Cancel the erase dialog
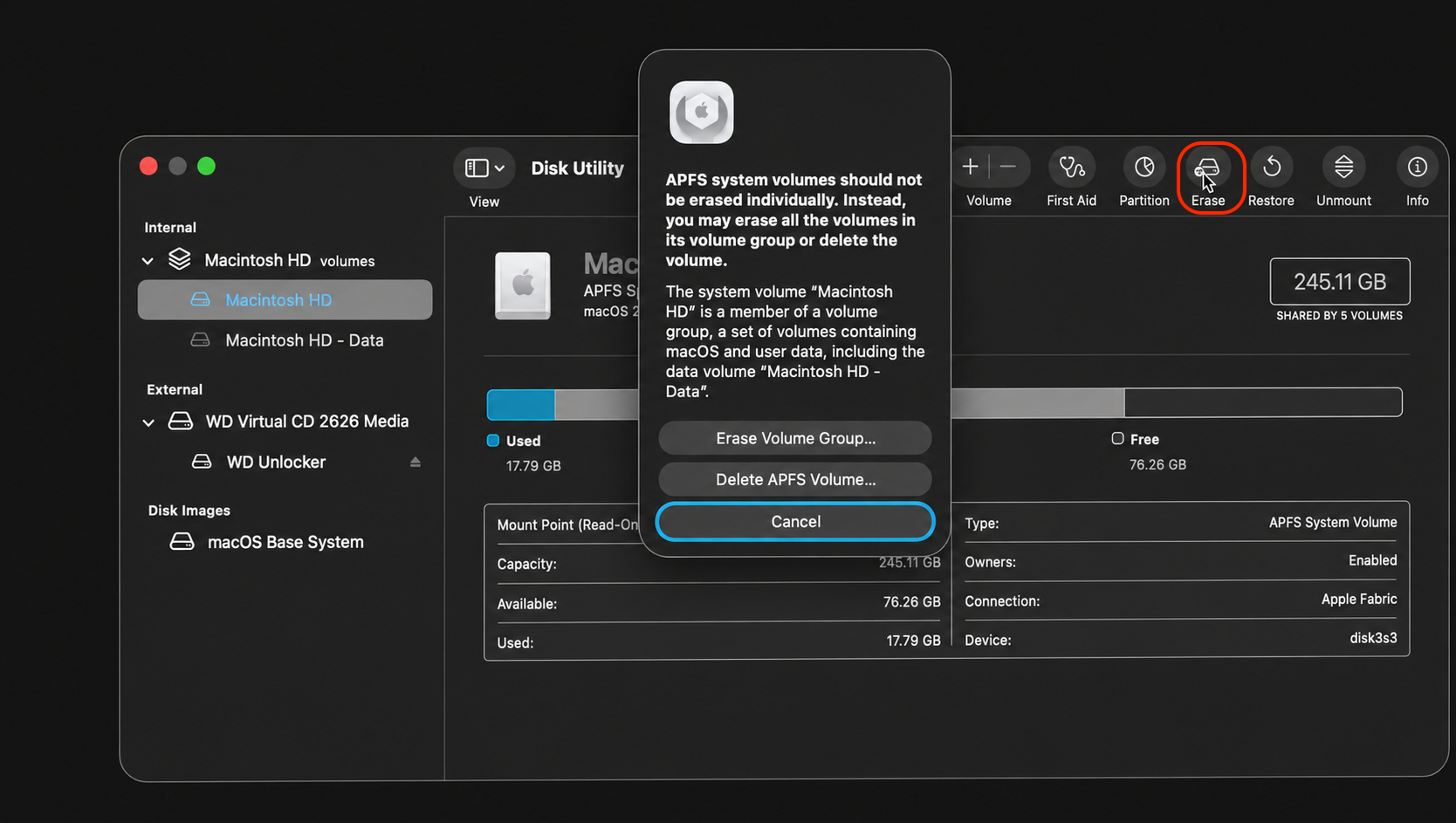This screenshot has height=823, width=1456. pyautogui.click(x=795, y=521)
